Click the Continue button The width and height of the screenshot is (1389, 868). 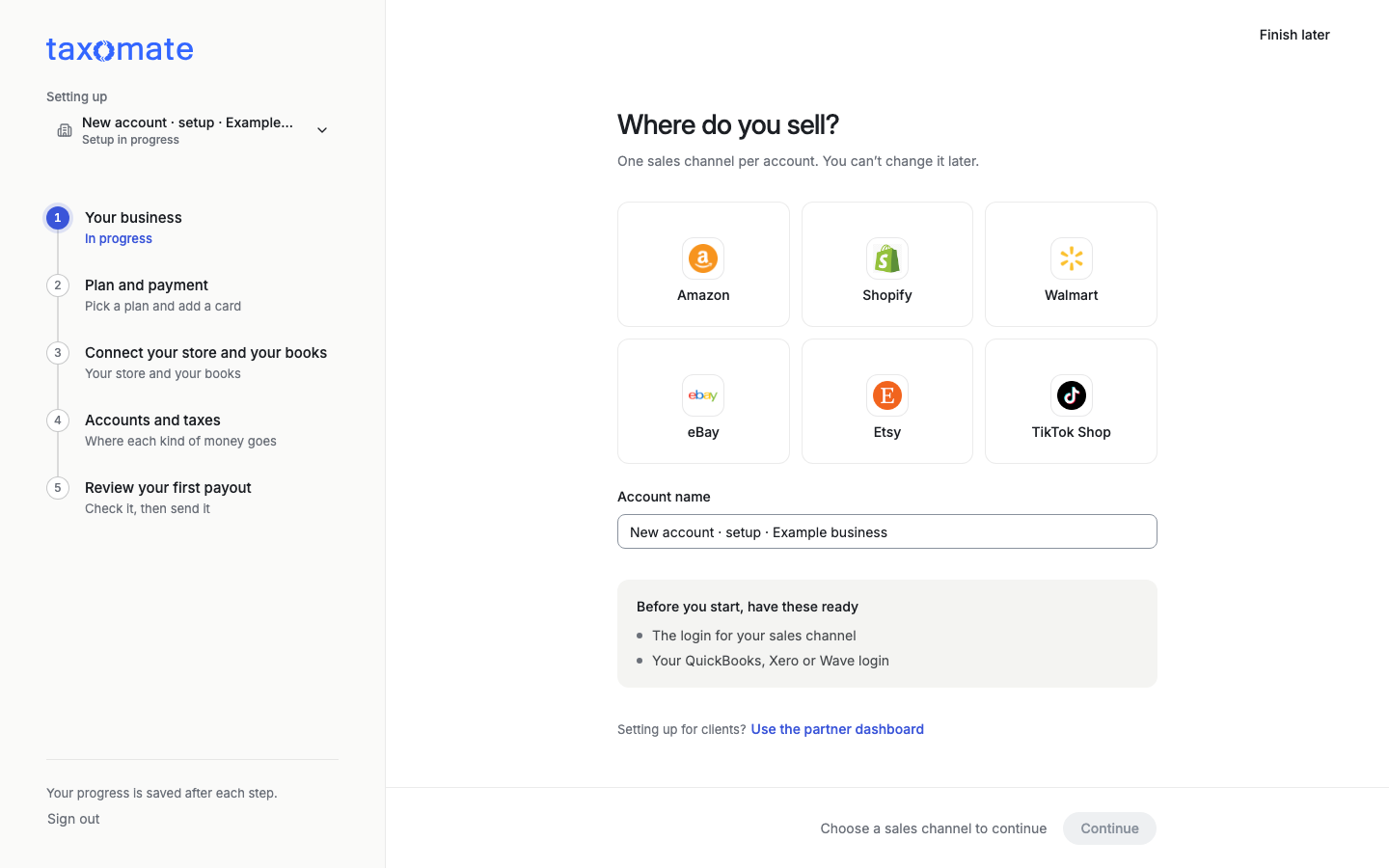coord(1109,828)
